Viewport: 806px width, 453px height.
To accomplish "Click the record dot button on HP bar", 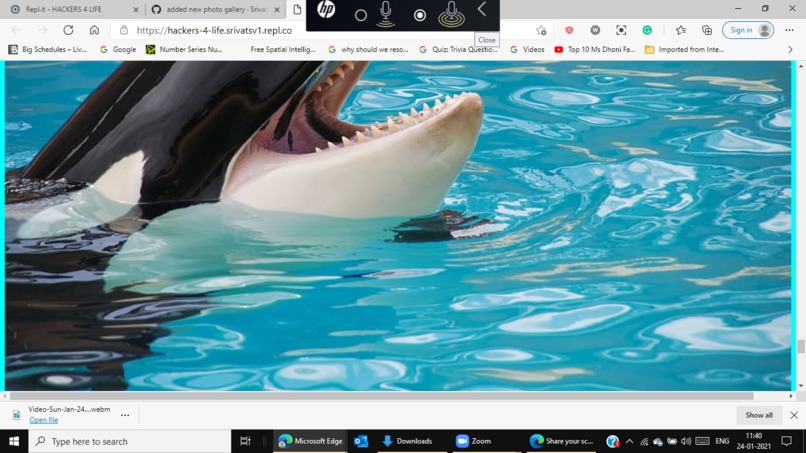I will click(420, 15).
